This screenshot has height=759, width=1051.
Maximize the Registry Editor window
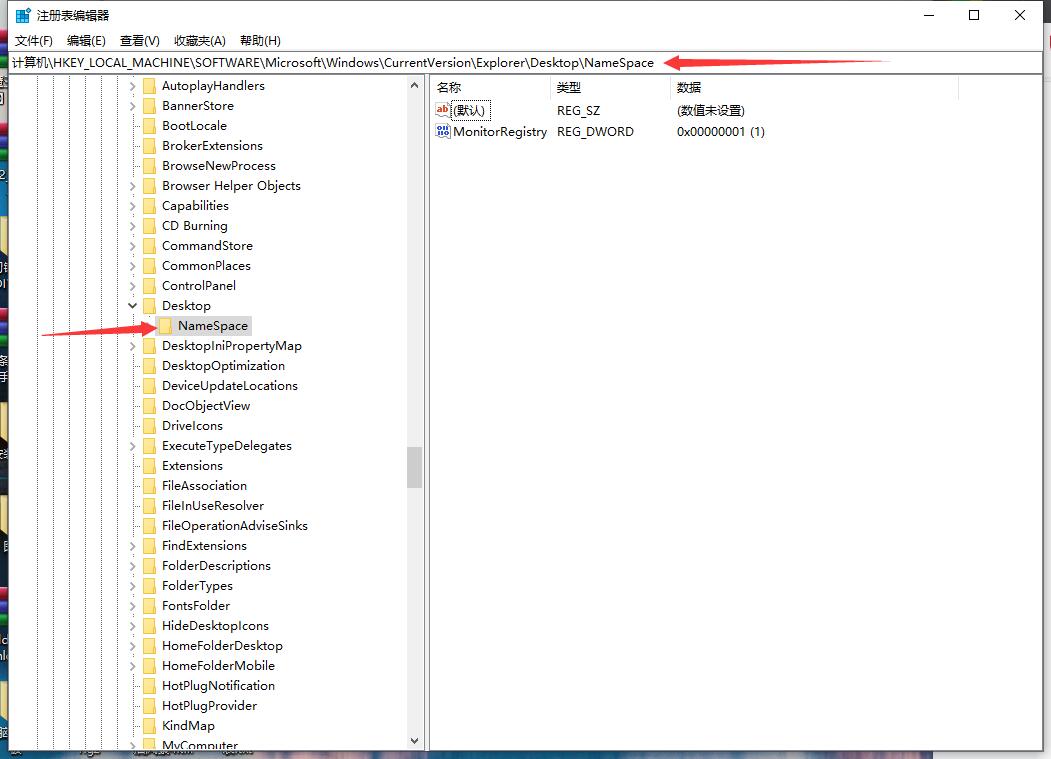pyautogui.click(x=974, y=15)
